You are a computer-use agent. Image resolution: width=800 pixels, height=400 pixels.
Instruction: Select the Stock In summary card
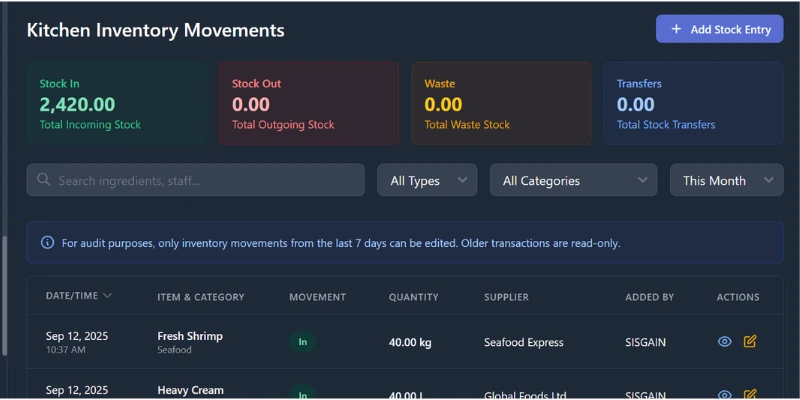pos(116,104)
